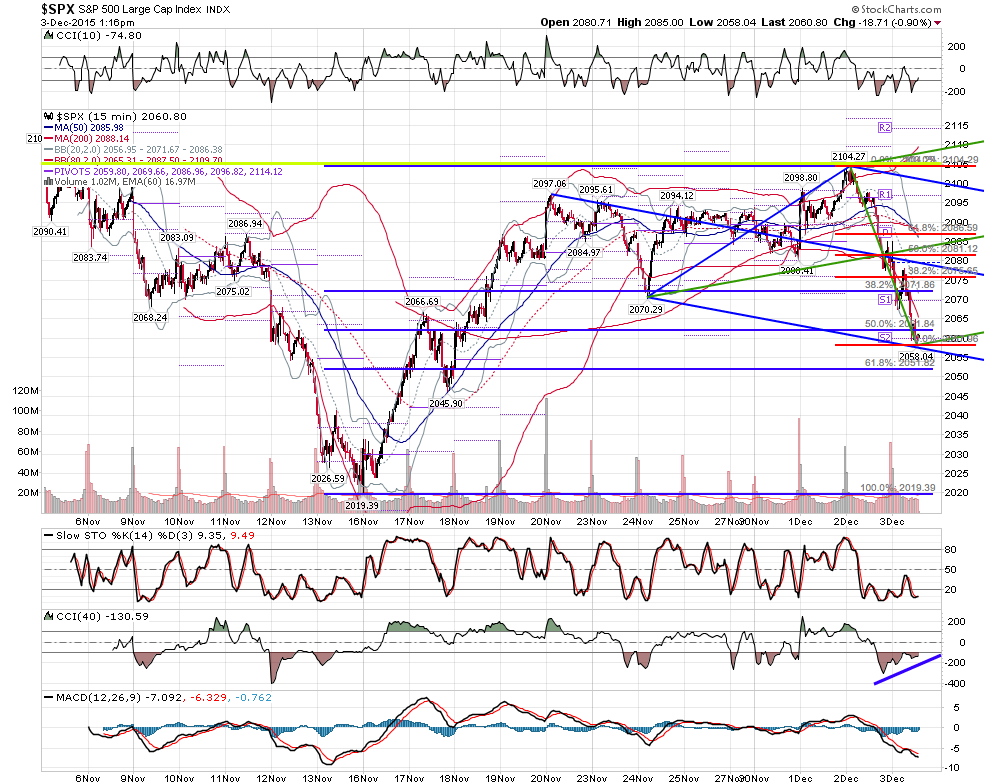Click the 2083.74 price label

coord(90,257)
